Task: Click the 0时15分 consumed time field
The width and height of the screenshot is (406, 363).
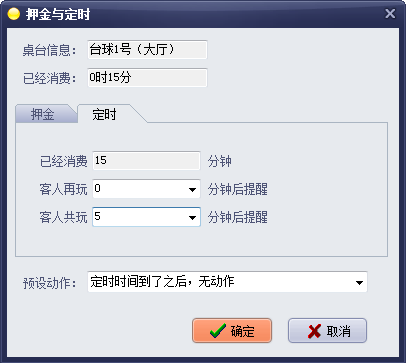Action: [147, 78]
